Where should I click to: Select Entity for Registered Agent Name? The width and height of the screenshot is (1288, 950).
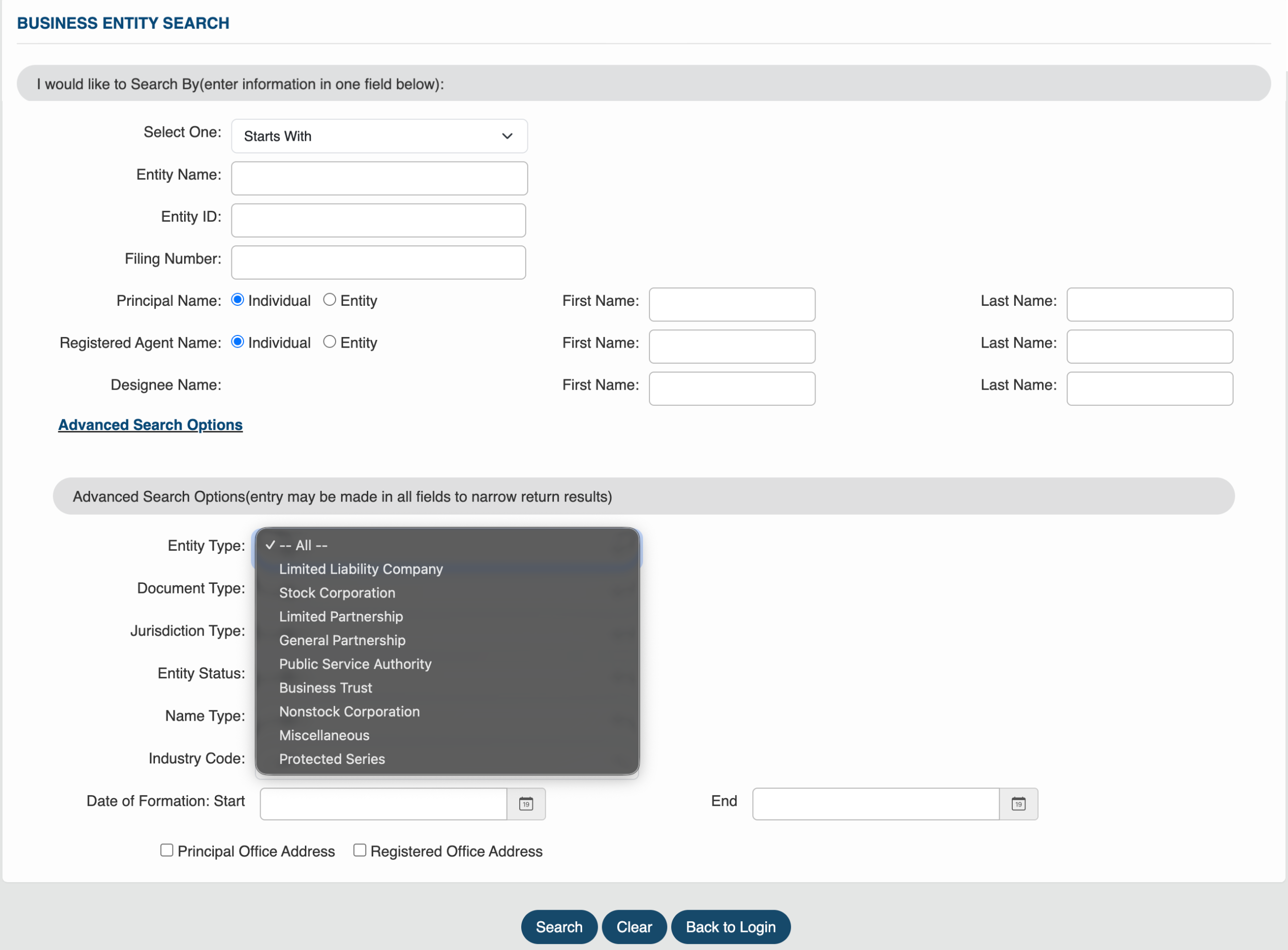click(x=330, y=342)
